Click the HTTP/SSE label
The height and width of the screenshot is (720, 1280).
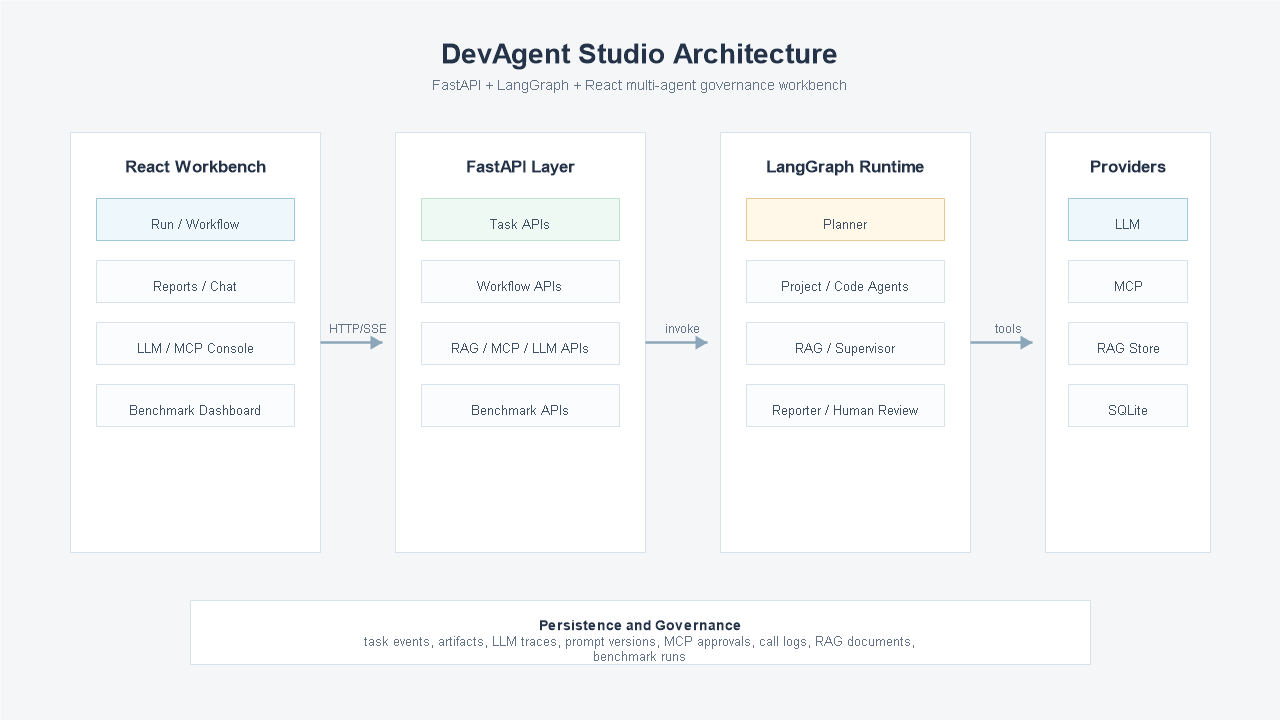point(358,329)
